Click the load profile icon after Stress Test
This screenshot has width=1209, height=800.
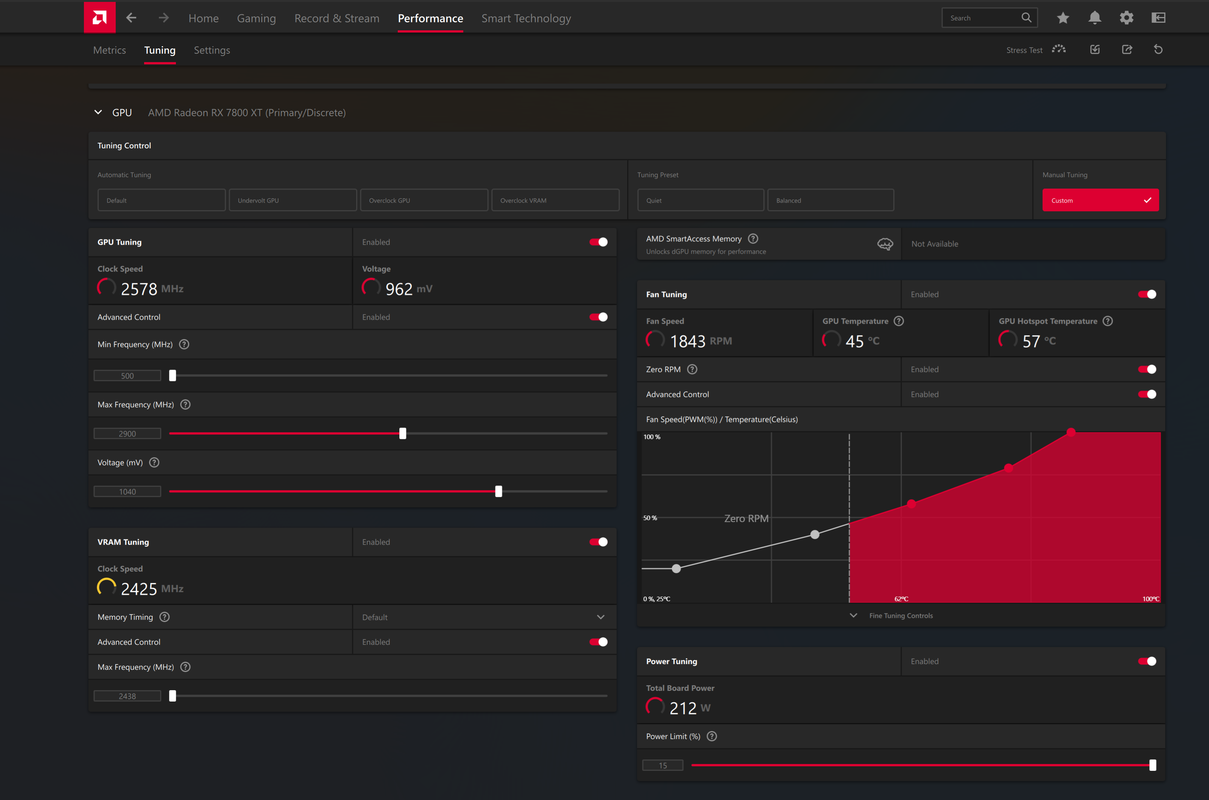coord(1095,49)
